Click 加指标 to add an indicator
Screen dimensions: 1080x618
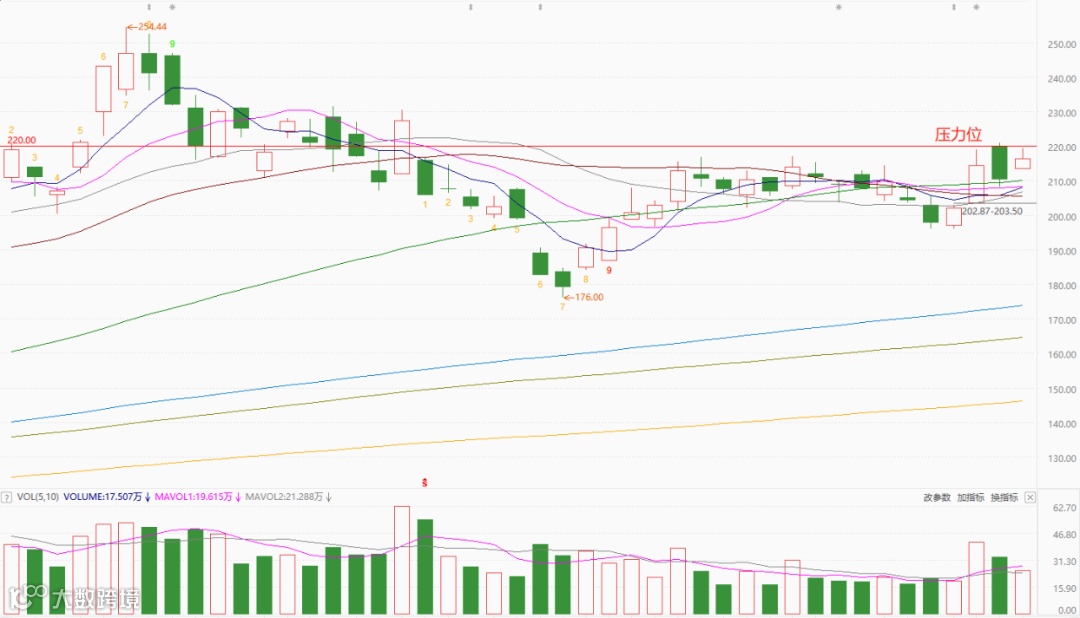click(970, 497)
